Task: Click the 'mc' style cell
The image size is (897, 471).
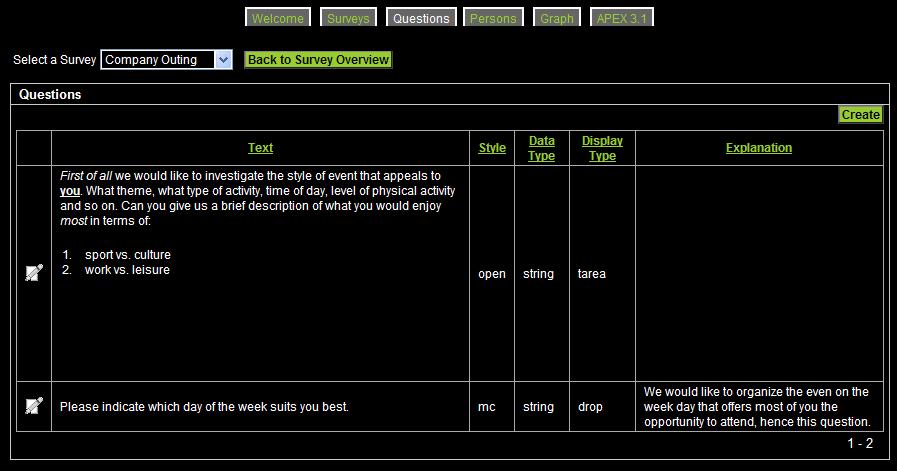Action: click(x=487, y=407)
